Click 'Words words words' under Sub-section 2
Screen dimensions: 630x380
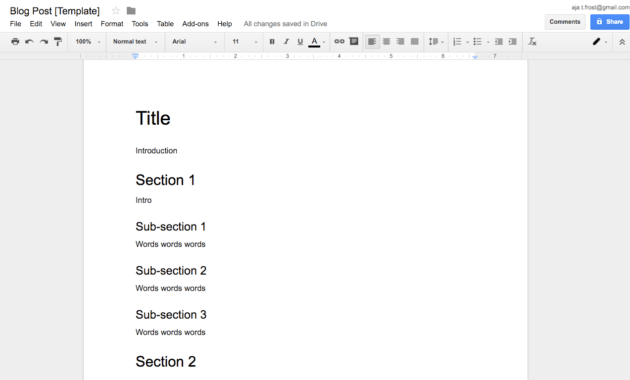[x=170, y=288]
